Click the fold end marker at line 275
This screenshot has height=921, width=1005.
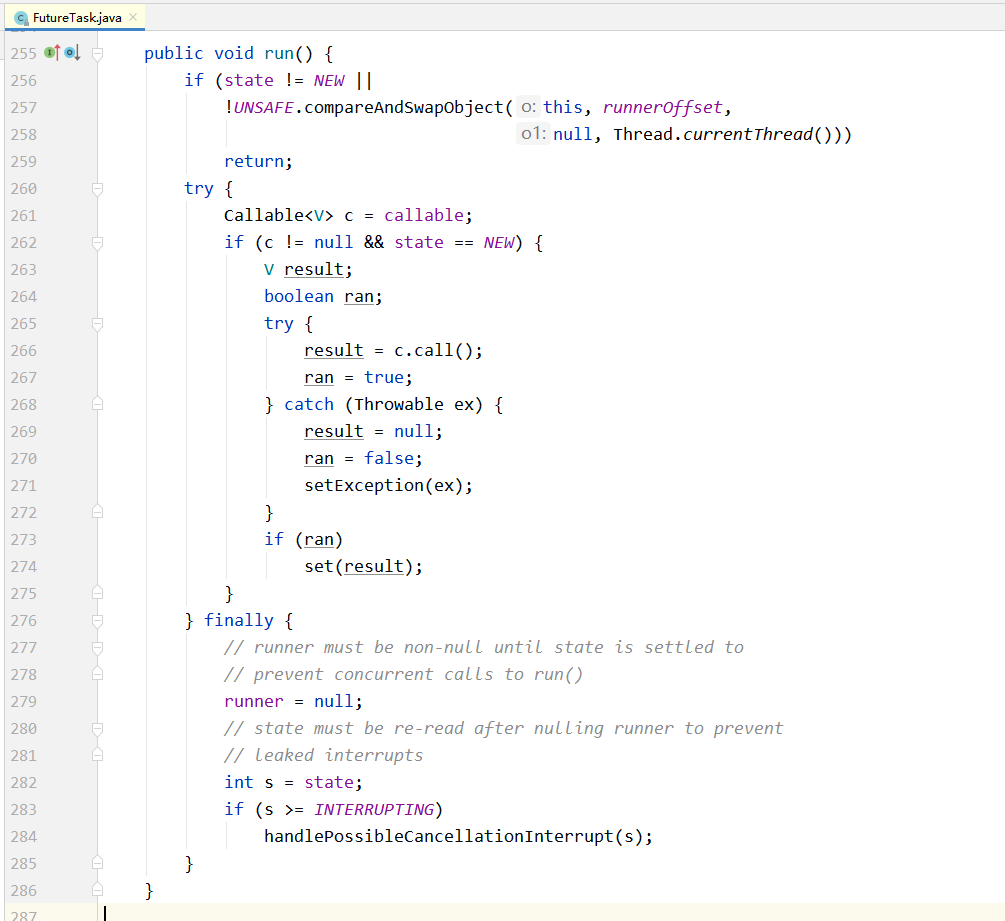tap(97, 593)
